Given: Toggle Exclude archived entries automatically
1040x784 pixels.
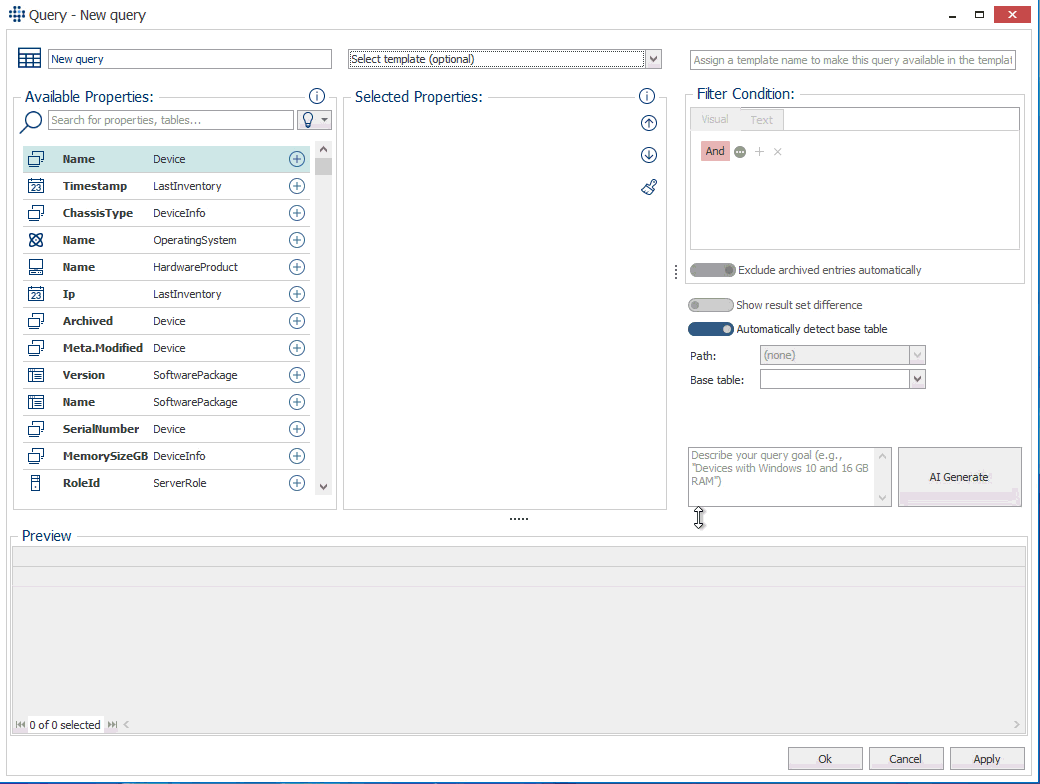Looking at the screenshot, I should [712, 270].
